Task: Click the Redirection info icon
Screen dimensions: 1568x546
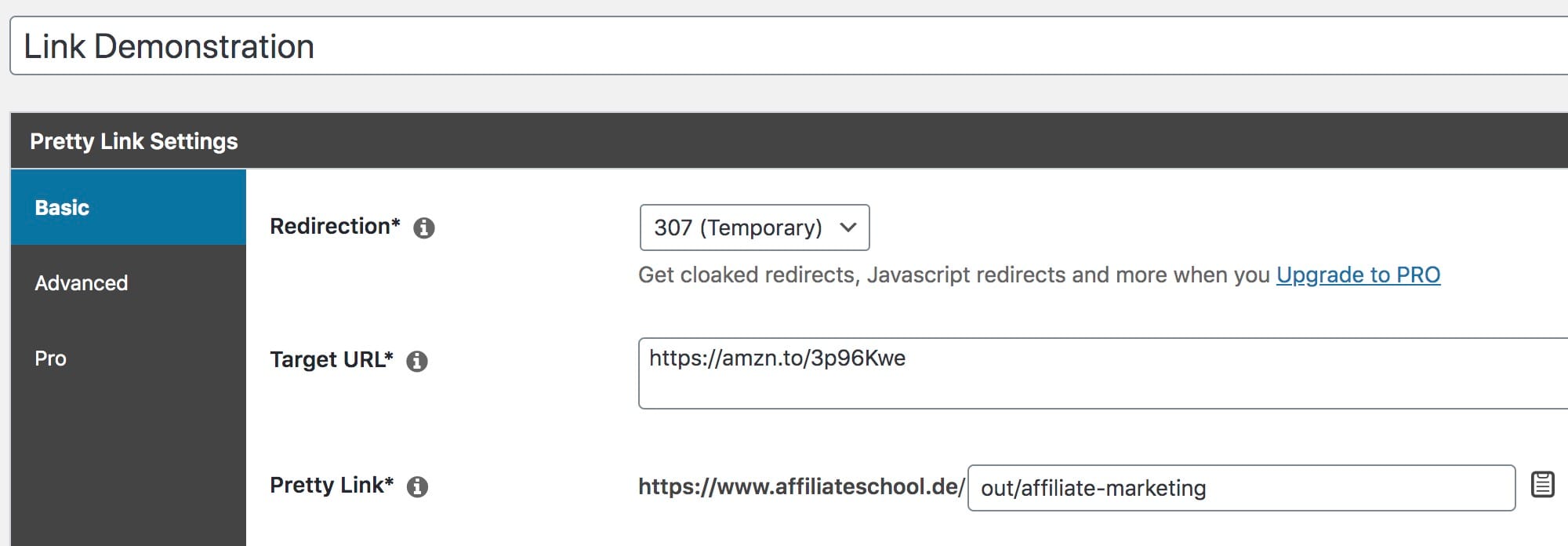Action: click(x=424, y=227)
